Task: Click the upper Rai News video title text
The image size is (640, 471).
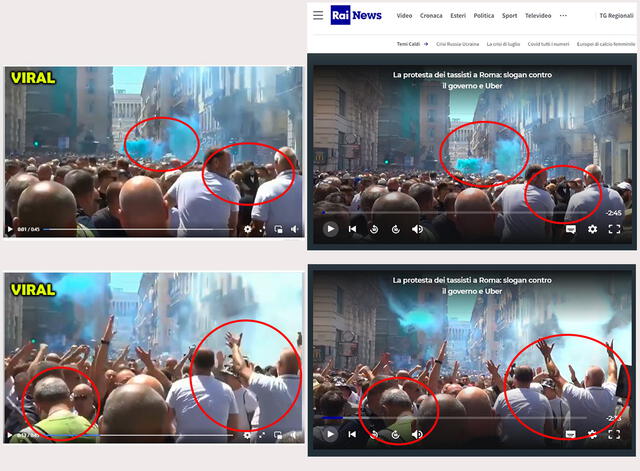Action: pos(472,80)
